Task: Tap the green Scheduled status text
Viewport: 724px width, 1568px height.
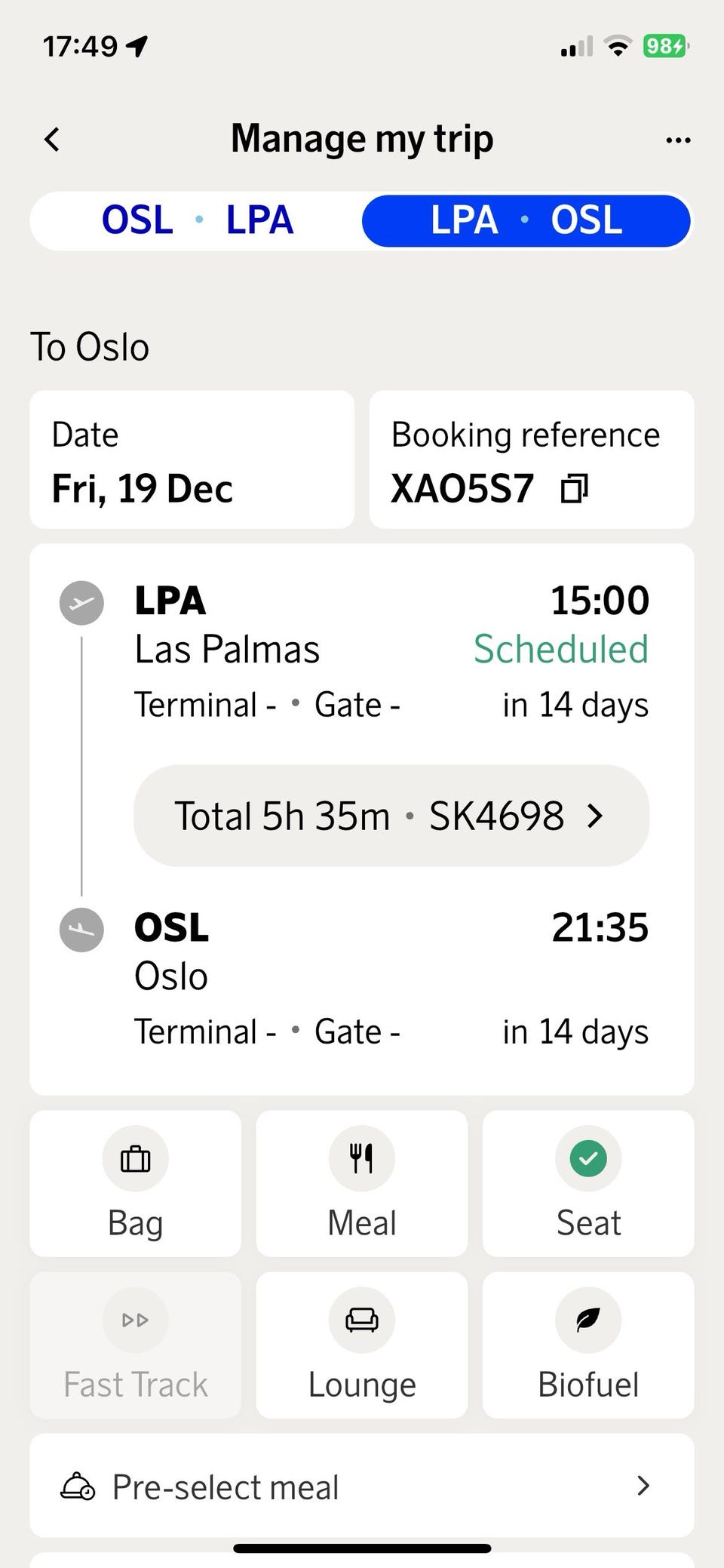Action: coord(560,649)
